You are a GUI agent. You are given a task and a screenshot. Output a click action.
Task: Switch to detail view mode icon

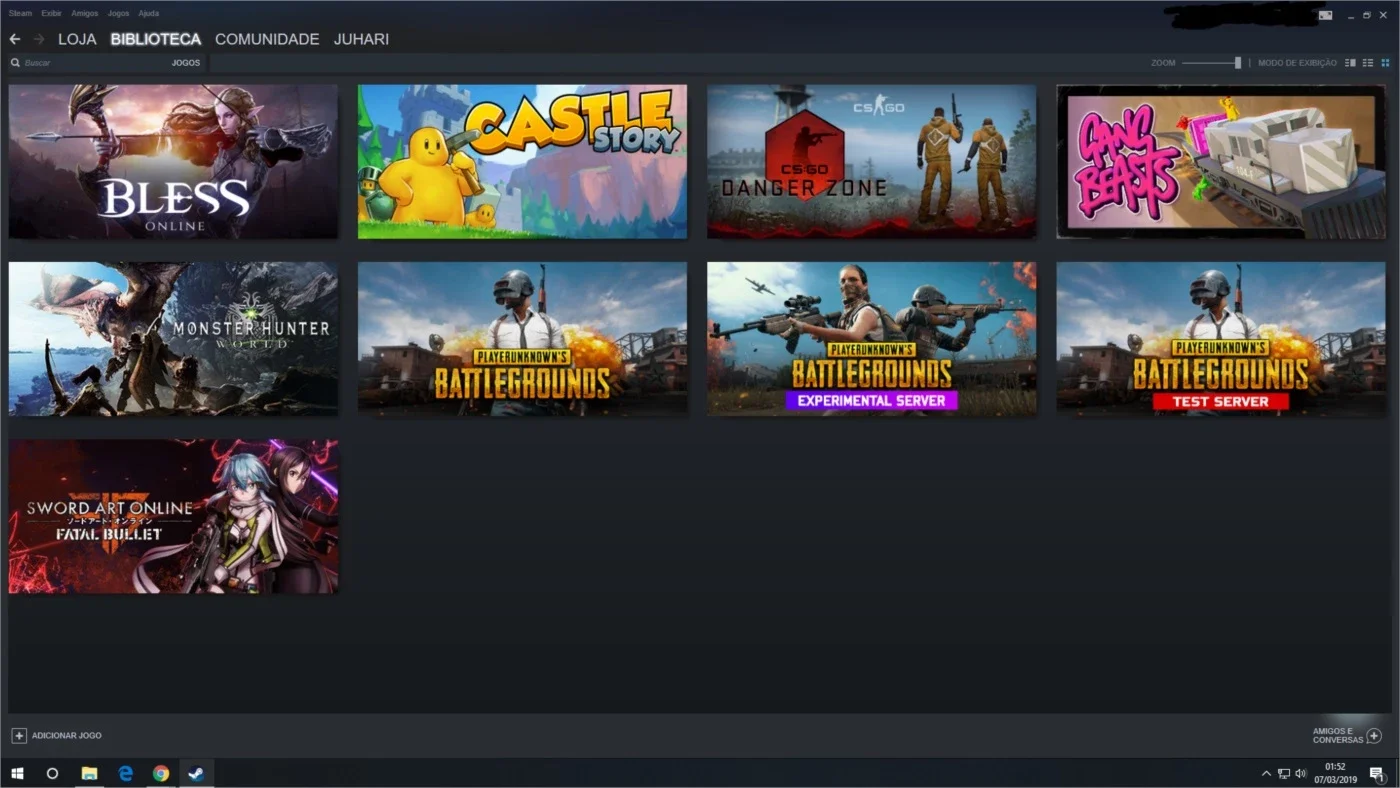point(1350,63)
